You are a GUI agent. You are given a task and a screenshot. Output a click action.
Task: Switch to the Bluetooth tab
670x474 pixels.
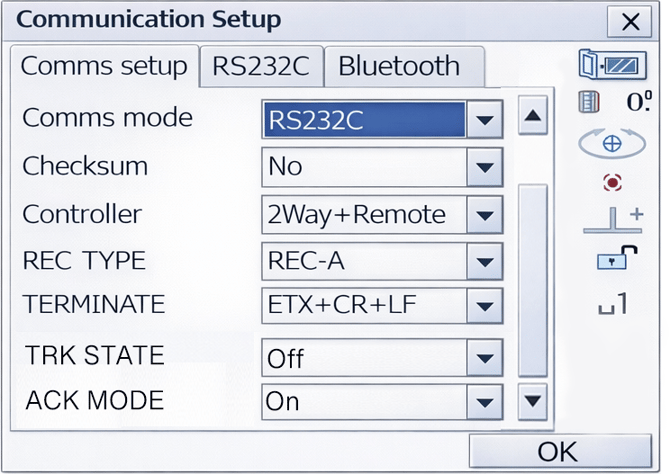[399, 67]
